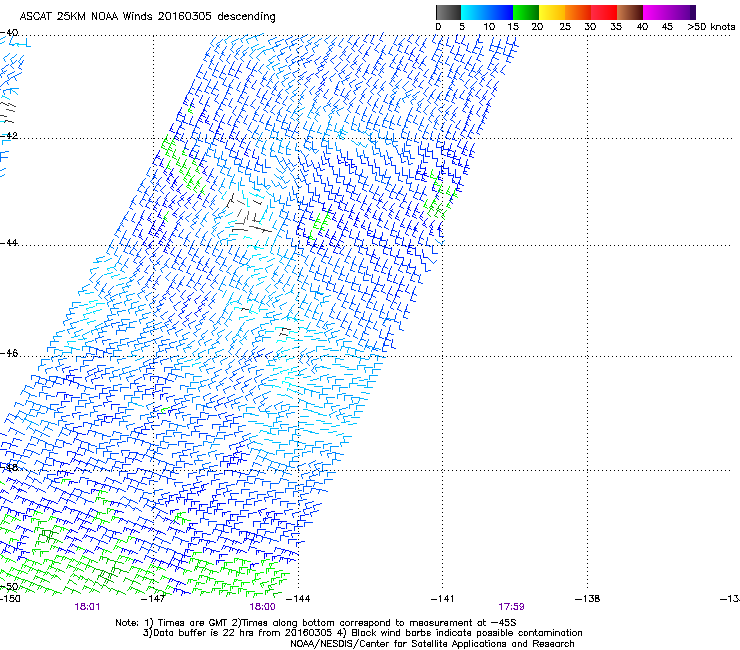Click the legend label '15'
This screenshot has width=740, height=650.
(513, 27)
